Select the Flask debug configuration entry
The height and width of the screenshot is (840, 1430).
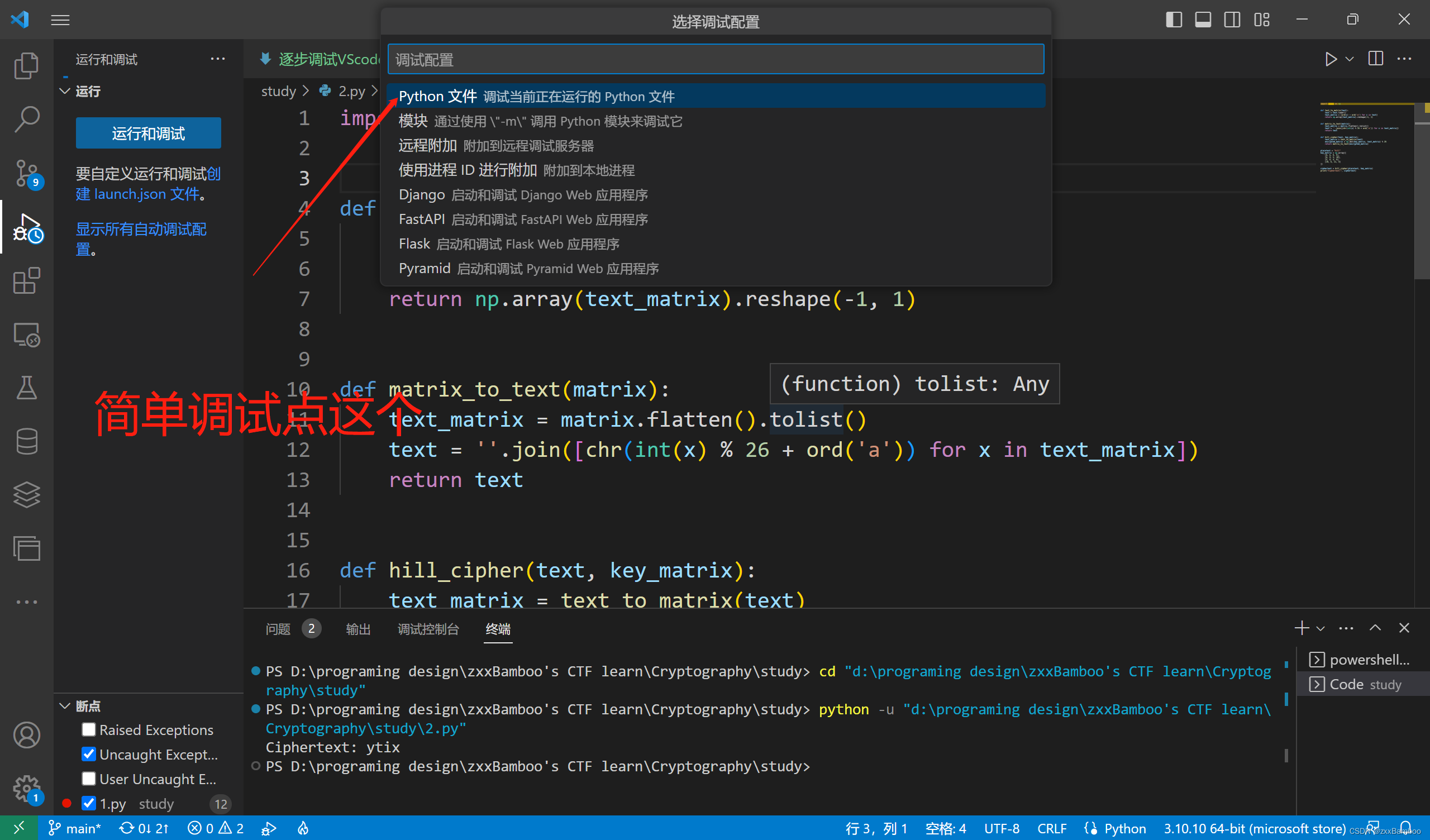coord(508,244)
